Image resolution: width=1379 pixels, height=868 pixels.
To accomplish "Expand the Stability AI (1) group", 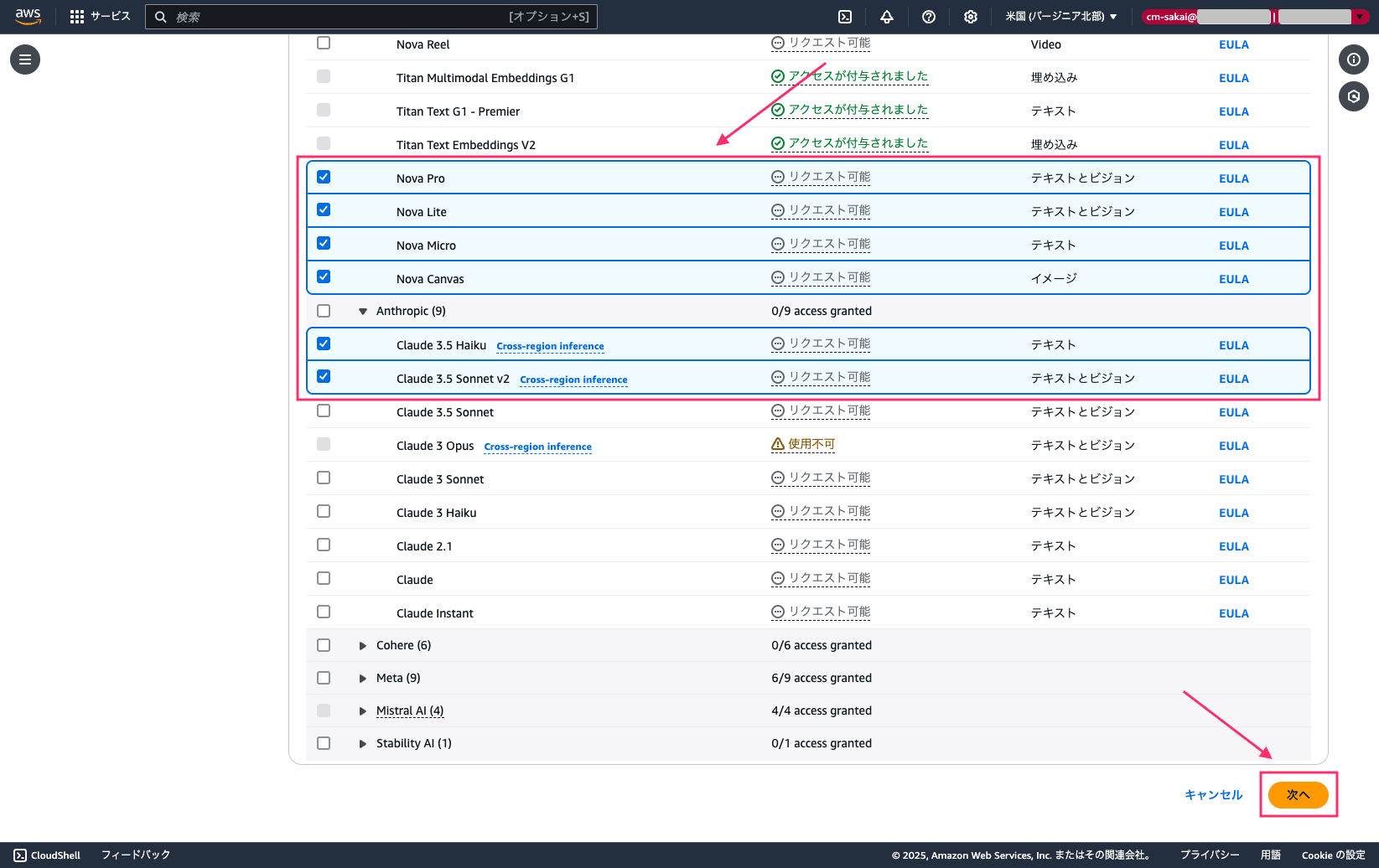I will [x=363, y=744].
